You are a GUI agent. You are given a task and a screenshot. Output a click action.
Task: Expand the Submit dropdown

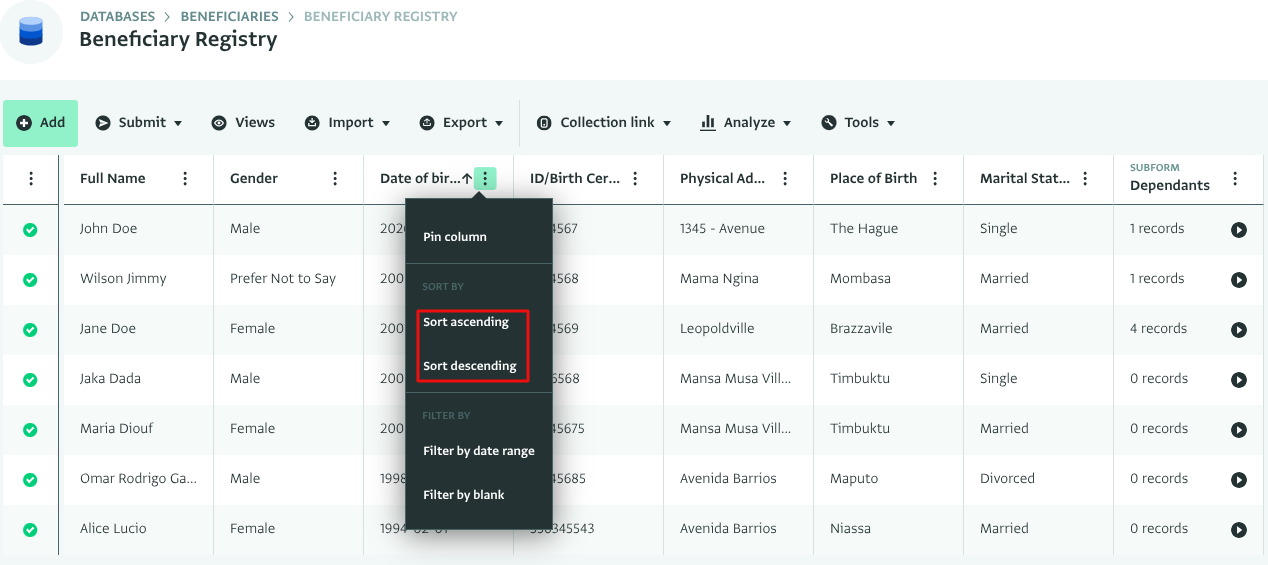139,123
